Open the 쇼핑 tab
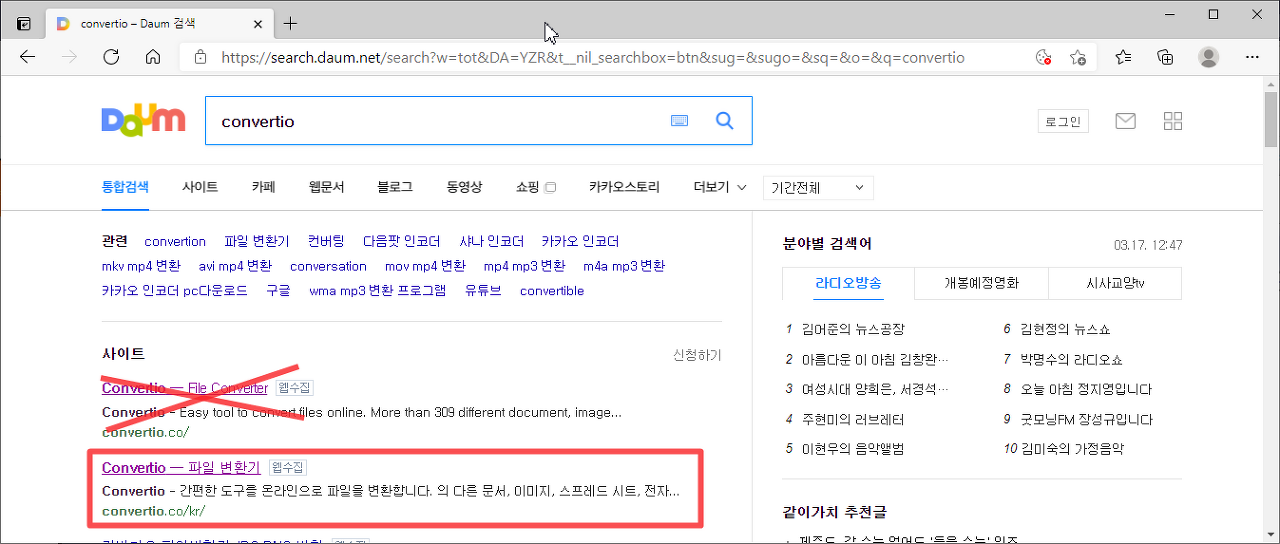Viewport: 1280px width, 544px height. [535, 187]
